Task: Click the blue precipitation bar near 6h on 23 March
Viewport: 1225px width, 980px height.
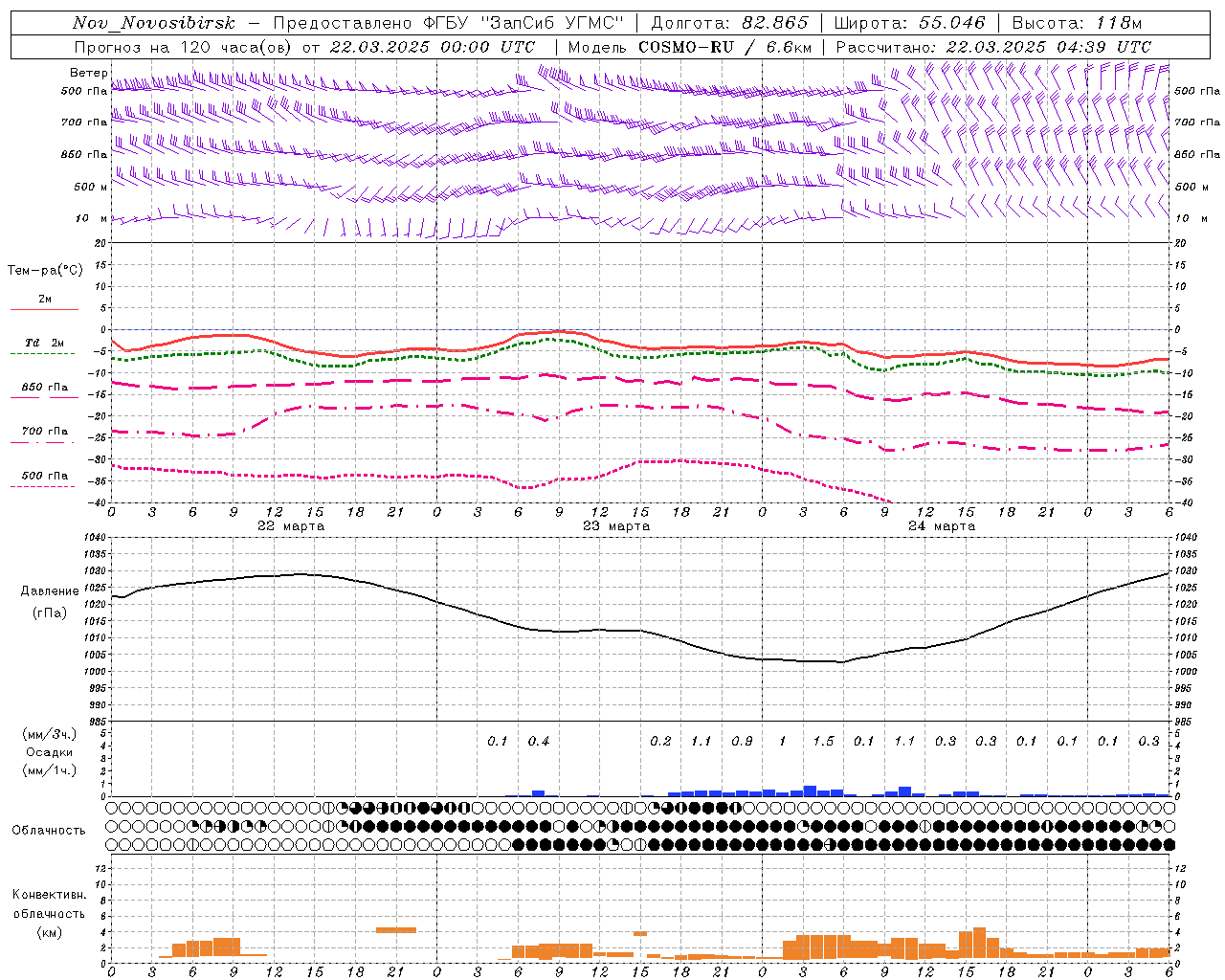Action: (538, 792)
